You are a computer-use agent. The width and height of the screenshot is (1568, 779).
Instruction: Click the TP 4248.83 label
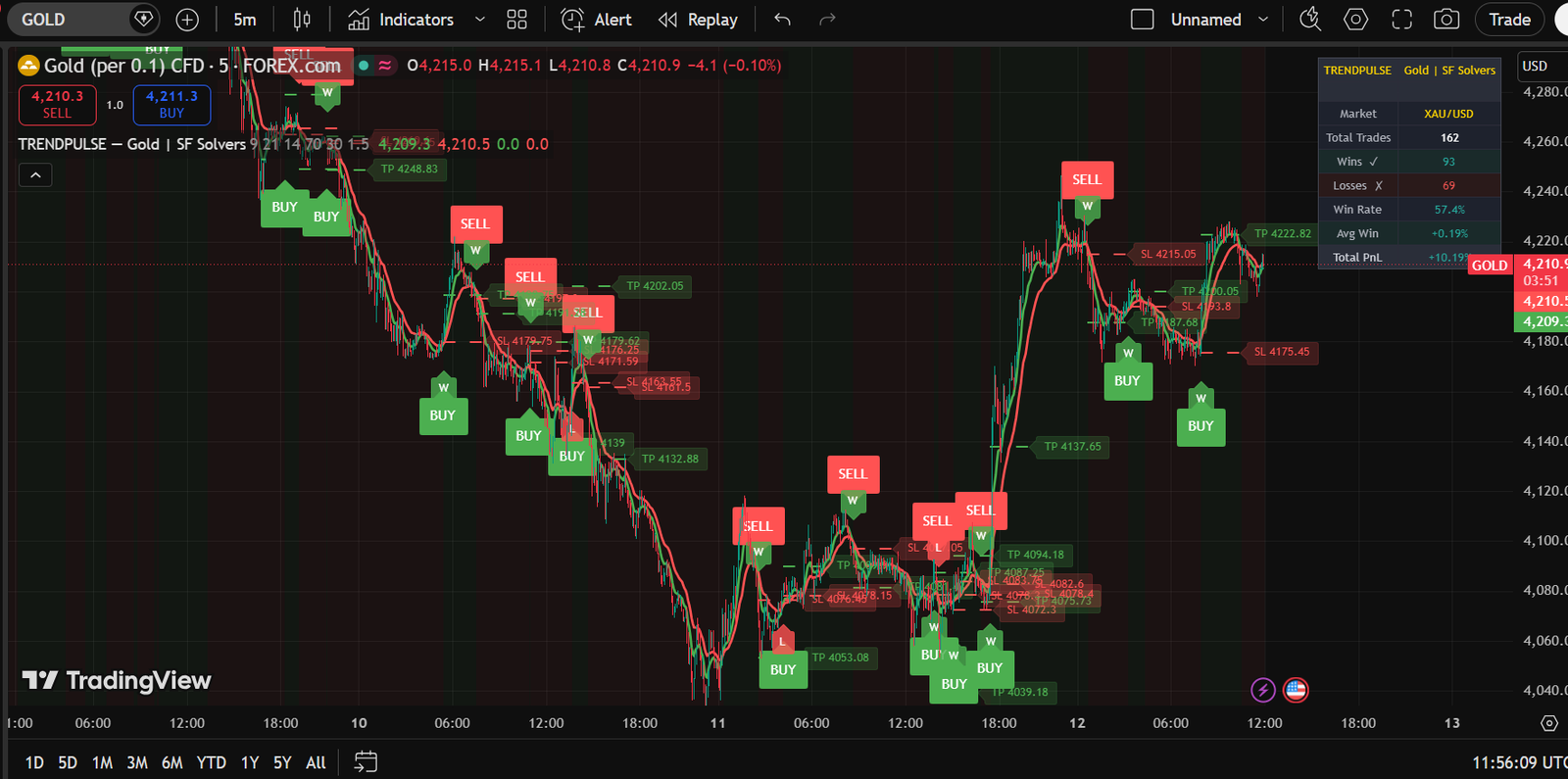click(x=409, y=169)
